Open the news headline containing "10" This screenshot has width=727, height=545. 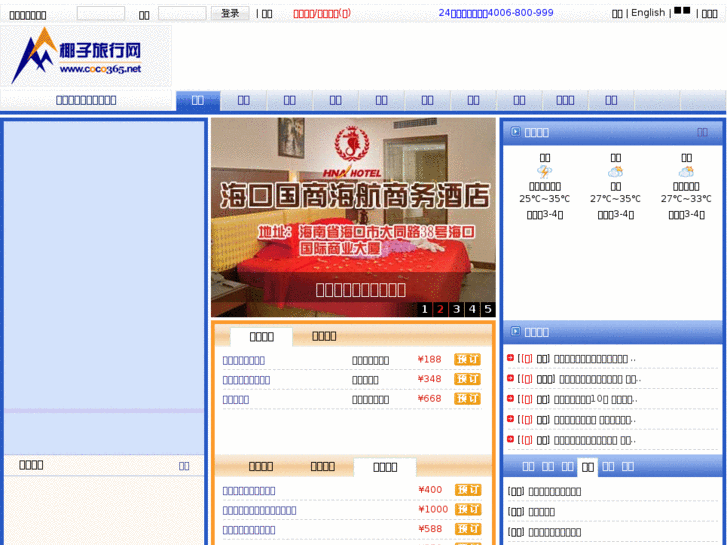[596, 399]
